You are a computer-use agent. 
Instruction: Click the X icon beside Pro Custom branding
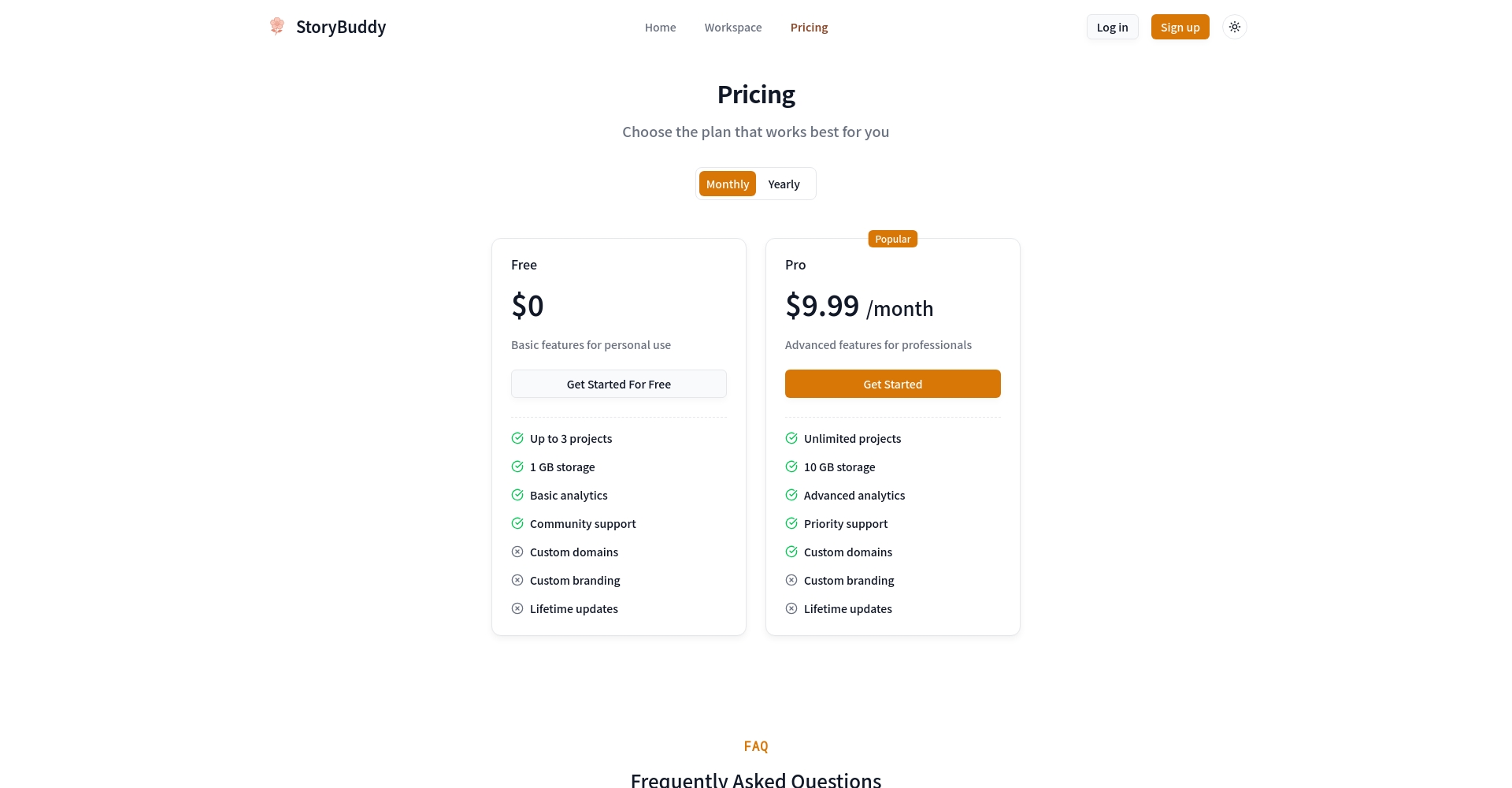(791, 580)
